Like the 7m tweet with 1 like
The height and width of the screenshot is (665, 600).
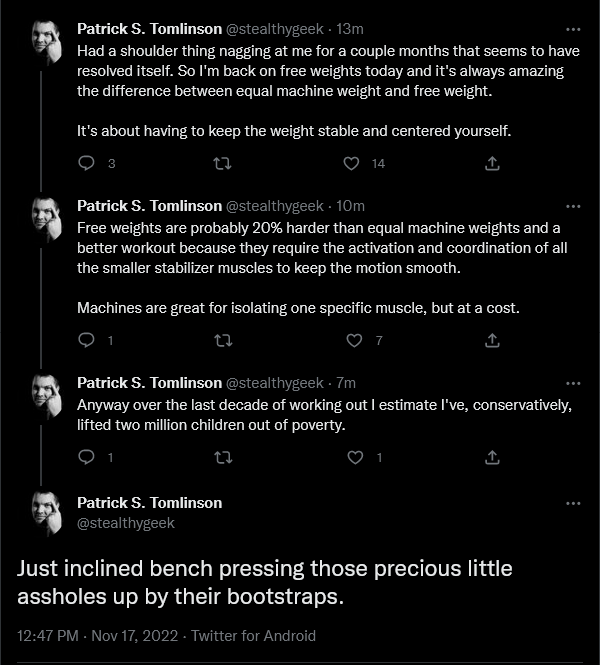[x=355, y=458]
